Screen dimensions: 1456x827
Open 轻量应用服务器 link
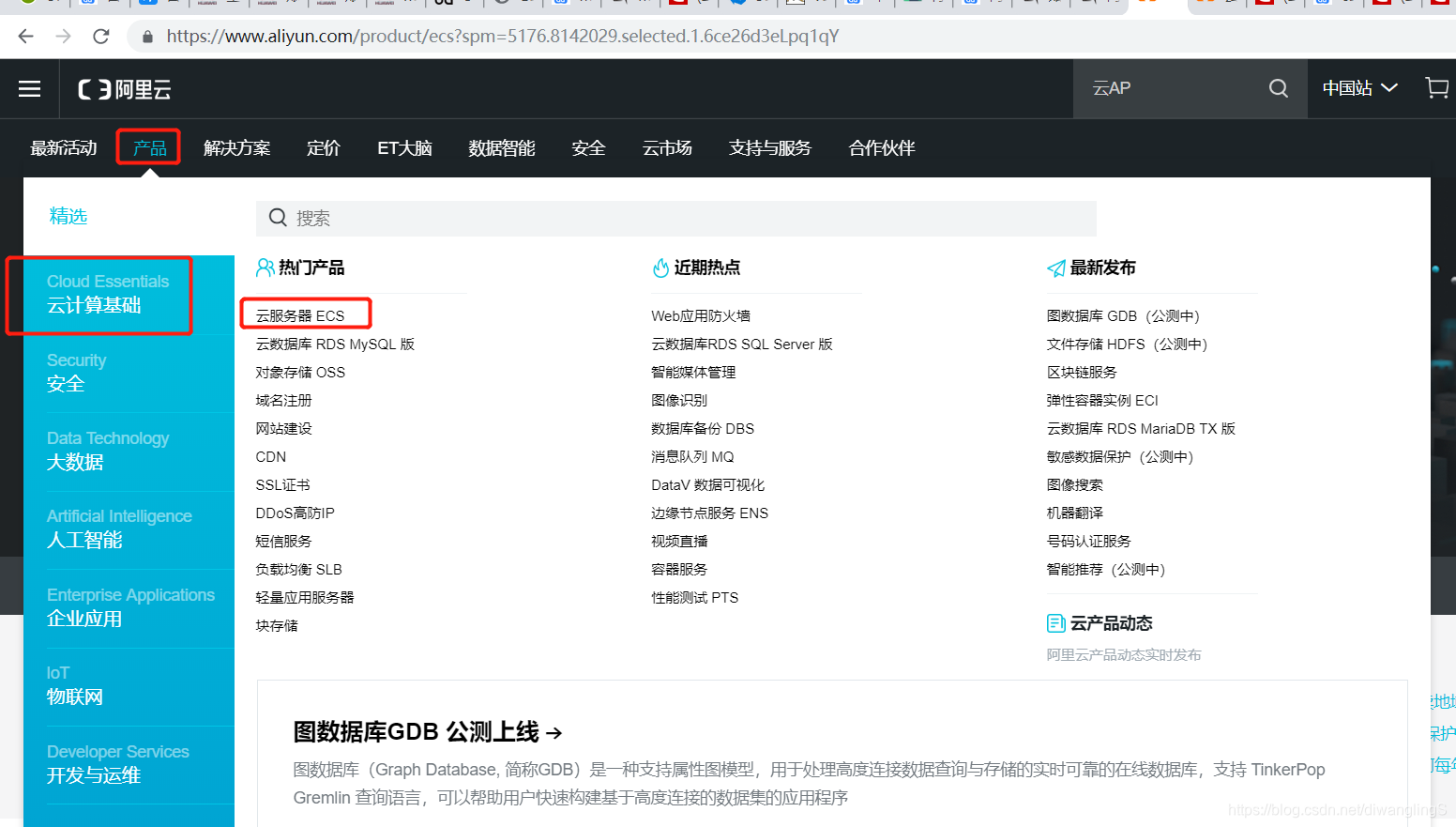click(305, 598)
